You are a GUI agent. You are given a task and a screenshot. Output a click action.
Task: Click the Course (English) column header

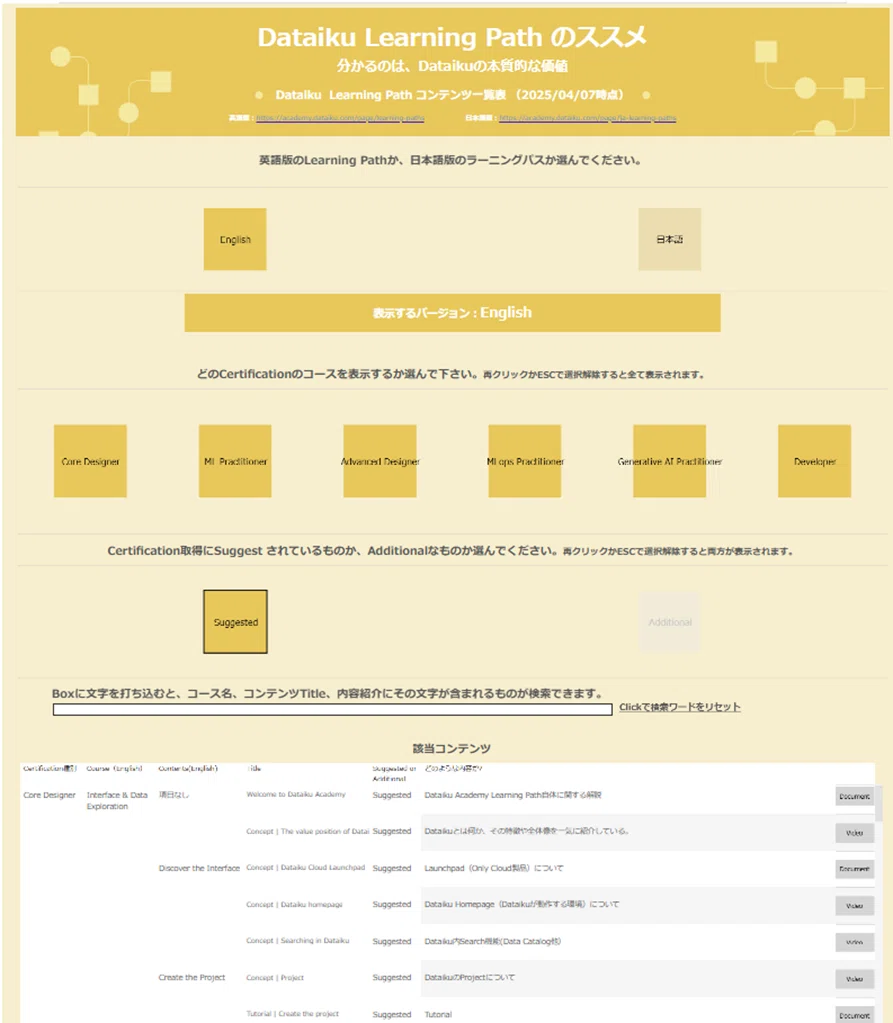[114, 768]
